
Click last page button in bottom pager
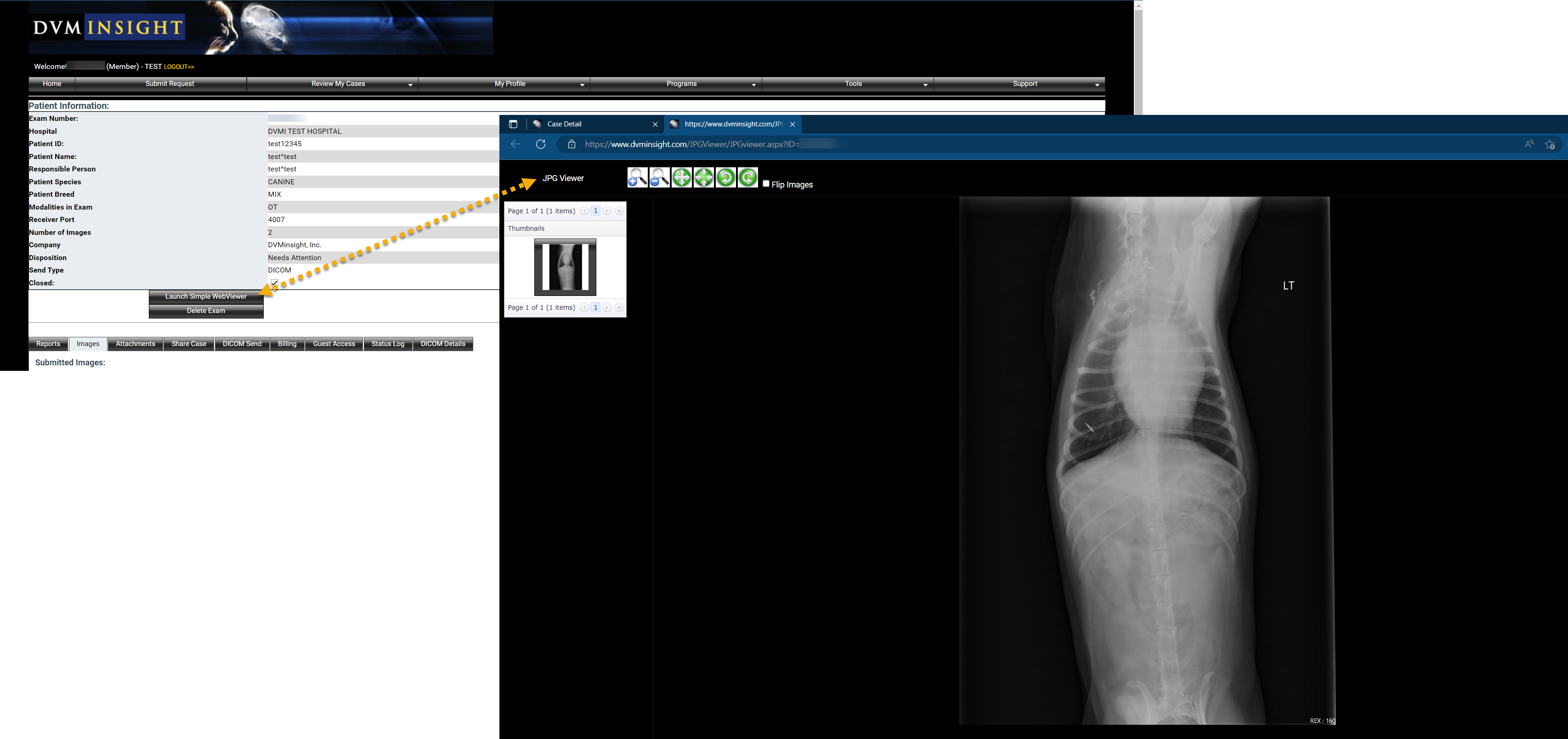pos(618,307)
